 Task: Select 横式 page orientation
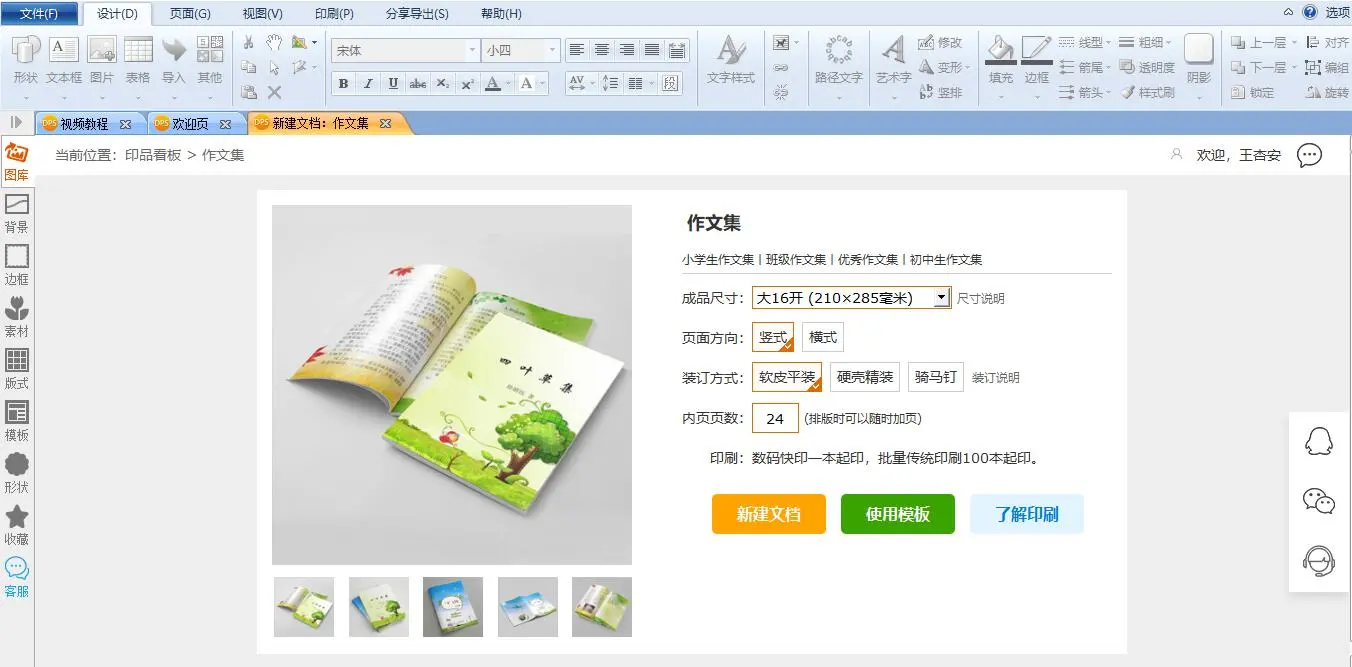[x=823, y=337]
